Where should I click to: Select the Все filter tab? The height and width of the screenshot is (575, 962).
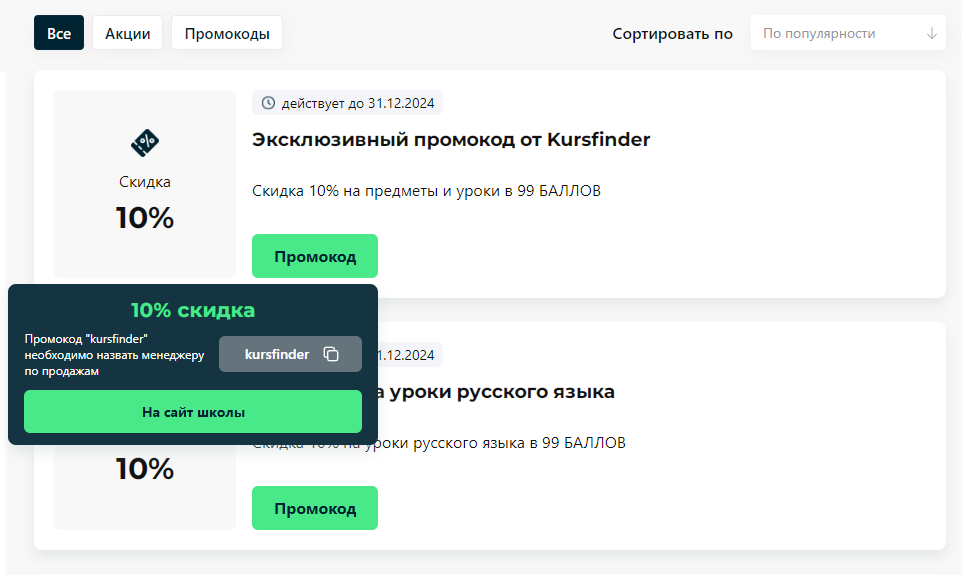59,33
